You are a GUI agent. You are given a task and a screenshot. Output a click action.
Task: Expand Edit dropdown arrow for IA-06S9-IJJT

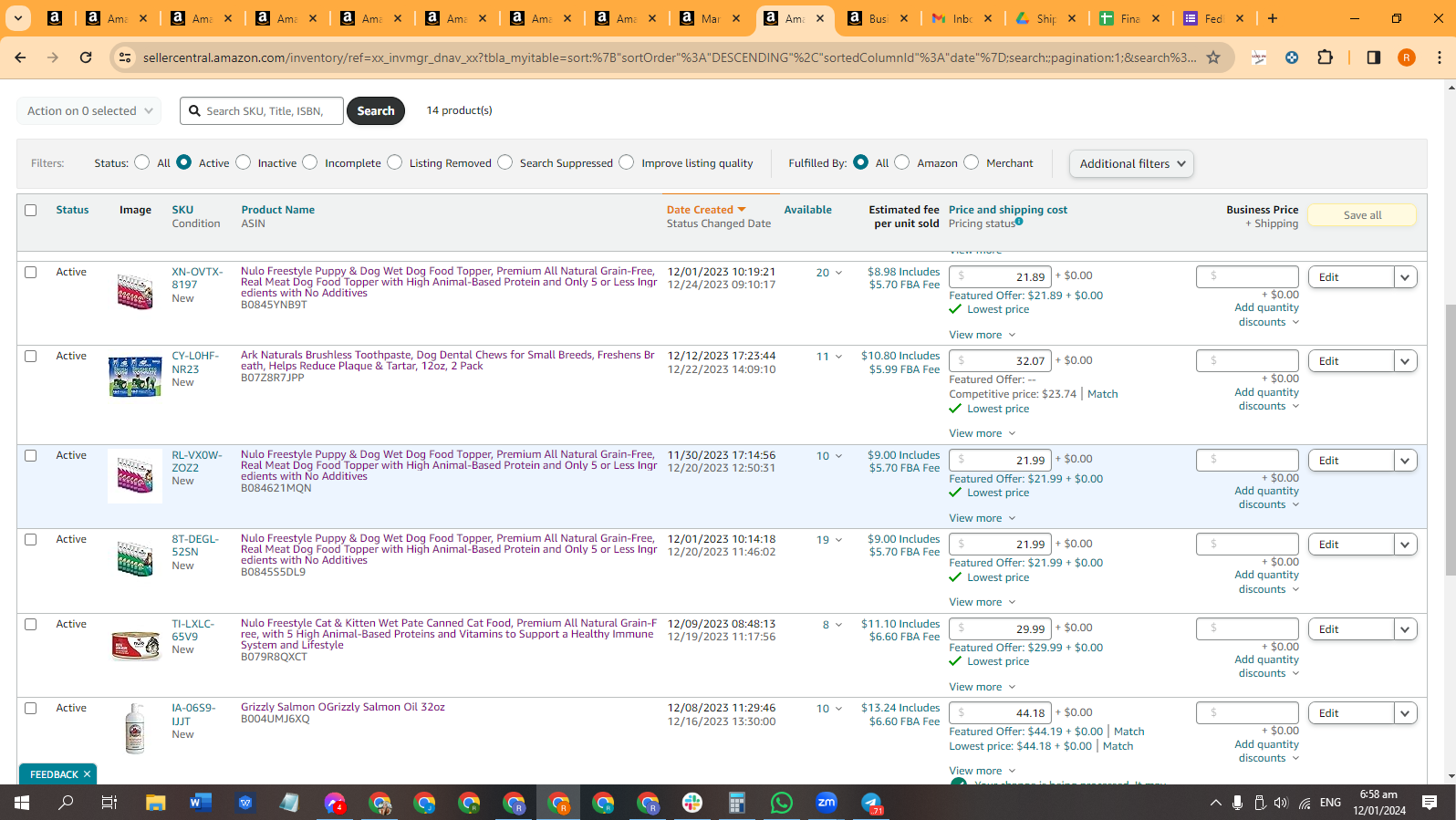[1405, 713]
